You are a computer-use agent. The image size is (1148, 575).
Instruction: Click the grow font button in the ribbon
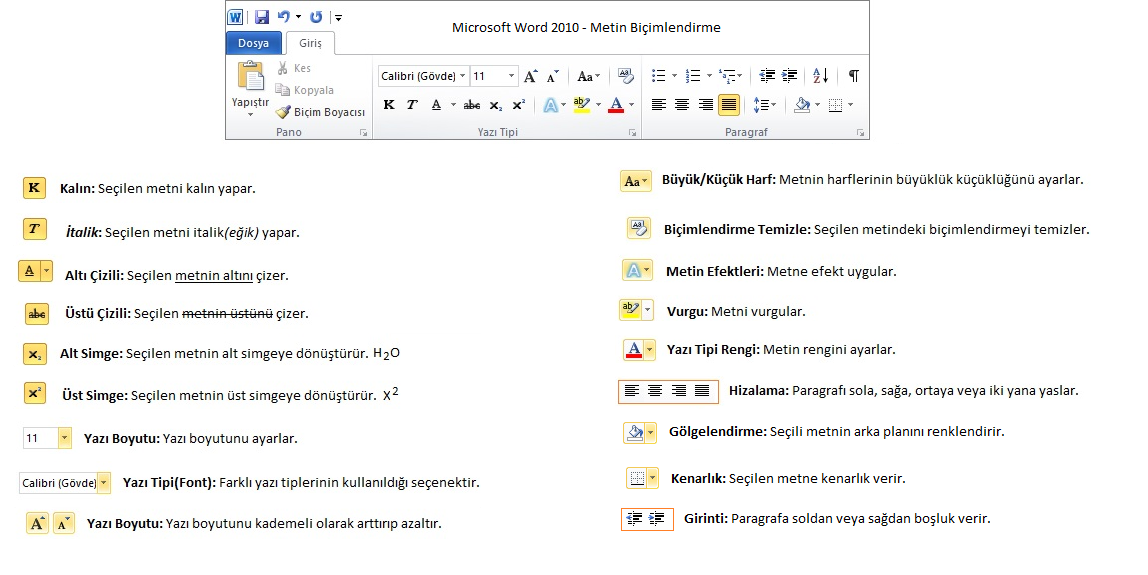coord(531,76)
